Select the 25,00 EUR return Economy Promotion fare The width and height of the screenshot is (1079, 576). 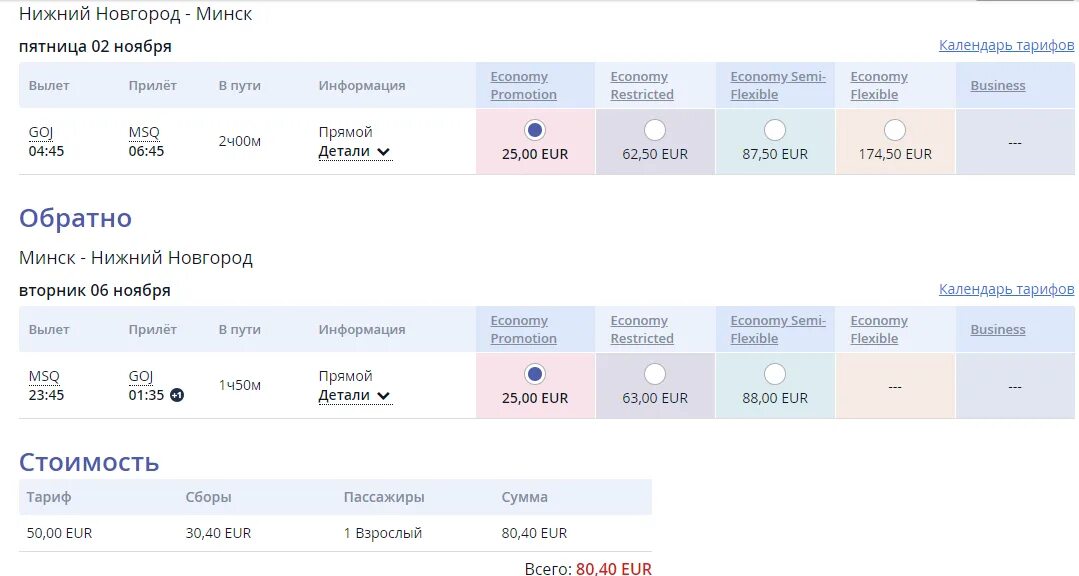(535, 374)
